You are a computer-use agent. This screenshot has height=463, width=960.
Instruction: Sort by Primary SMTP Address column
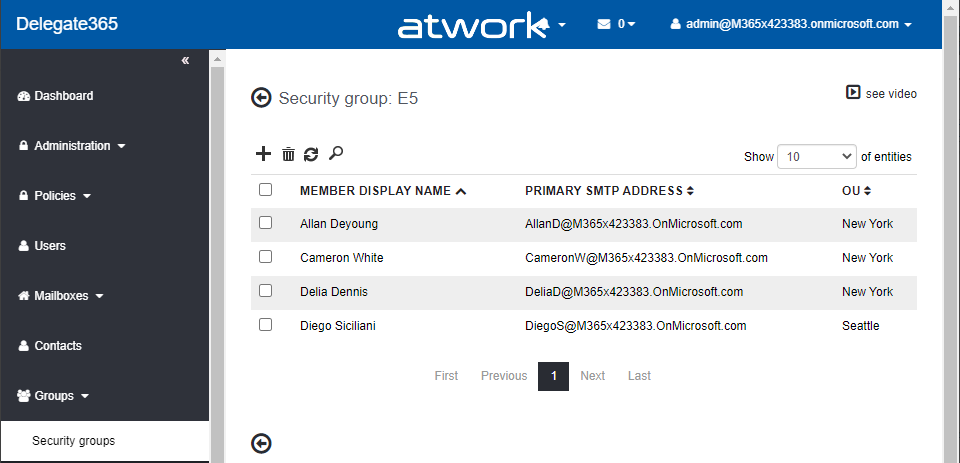(609, 191)
